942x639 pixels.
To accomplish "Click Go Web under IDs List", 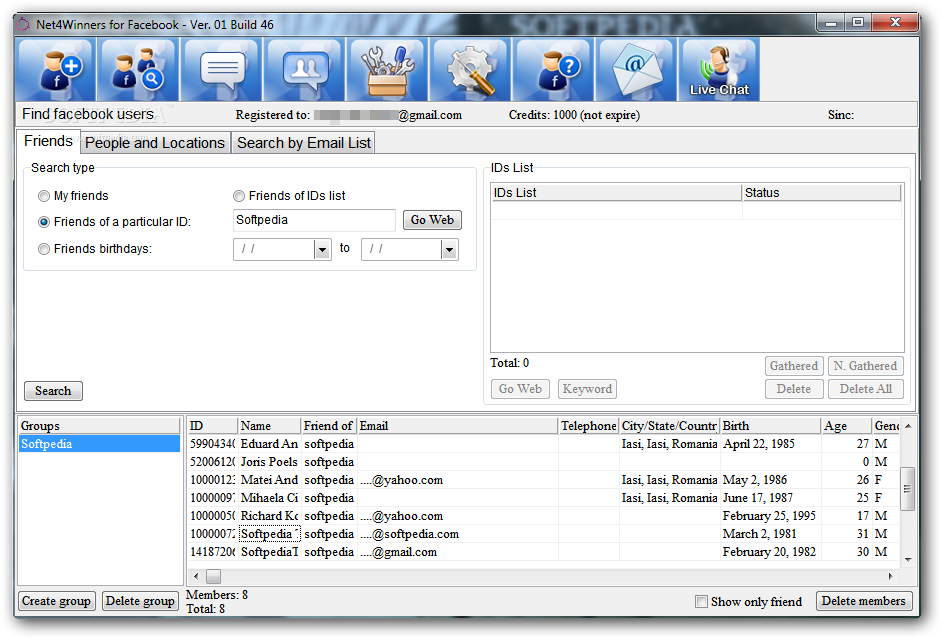I will 520,389.
